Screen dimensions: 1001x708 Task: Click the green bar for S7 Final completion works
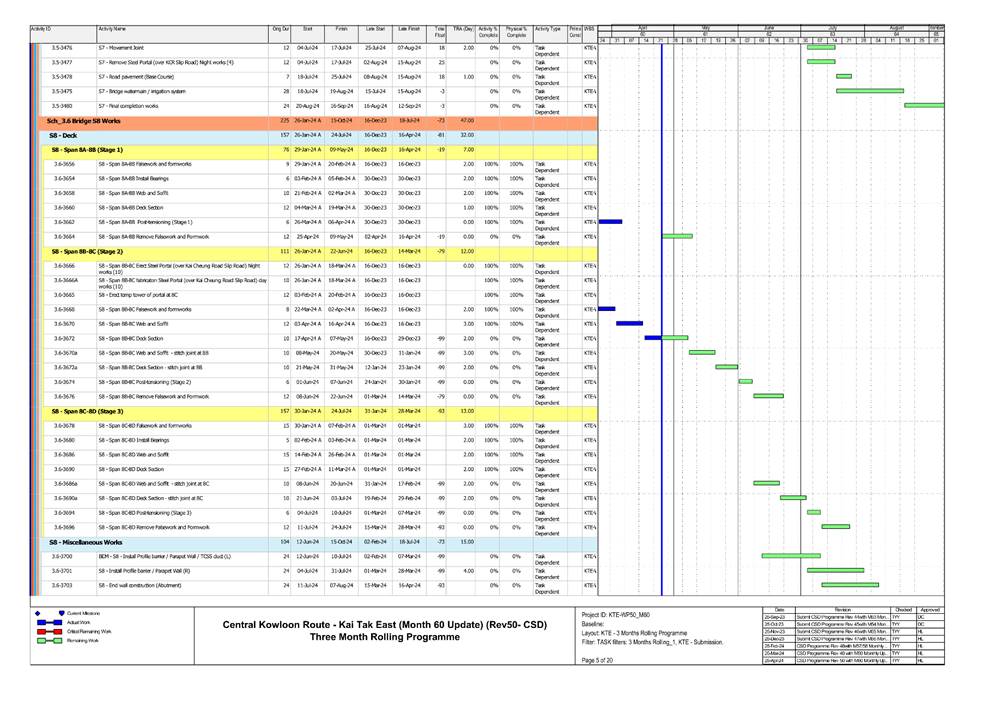pyautogui.click(x=922, y=105)
